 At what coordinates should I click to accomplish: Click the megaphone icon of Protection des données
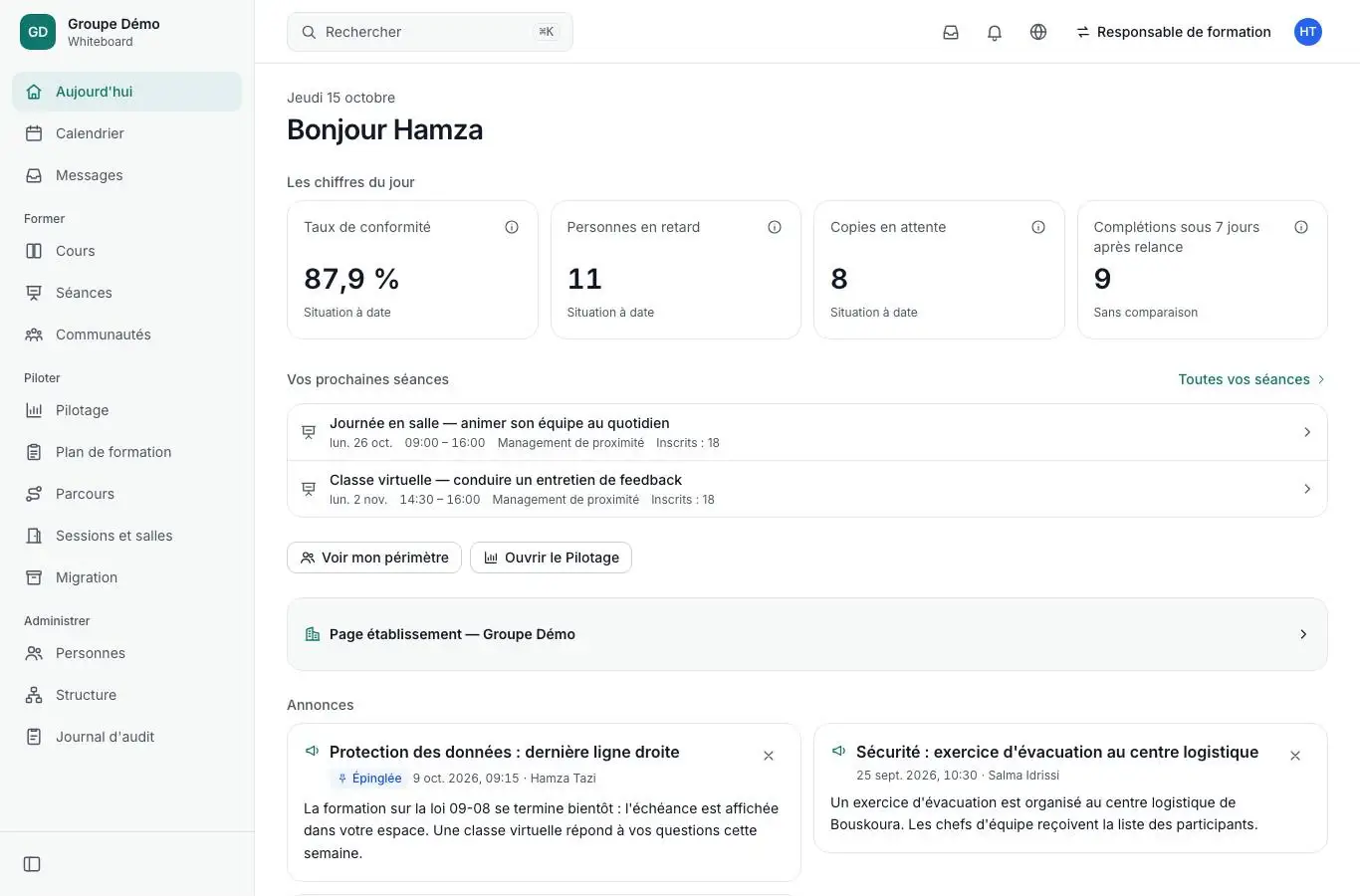pyautogui.click(x=312, y=751)
